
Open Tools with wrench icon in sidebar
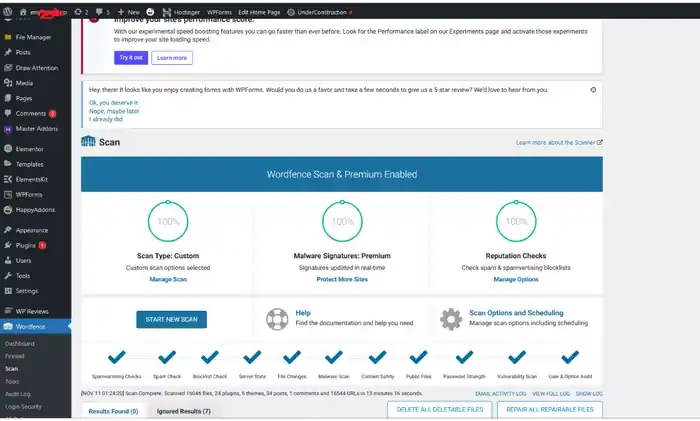23,276
